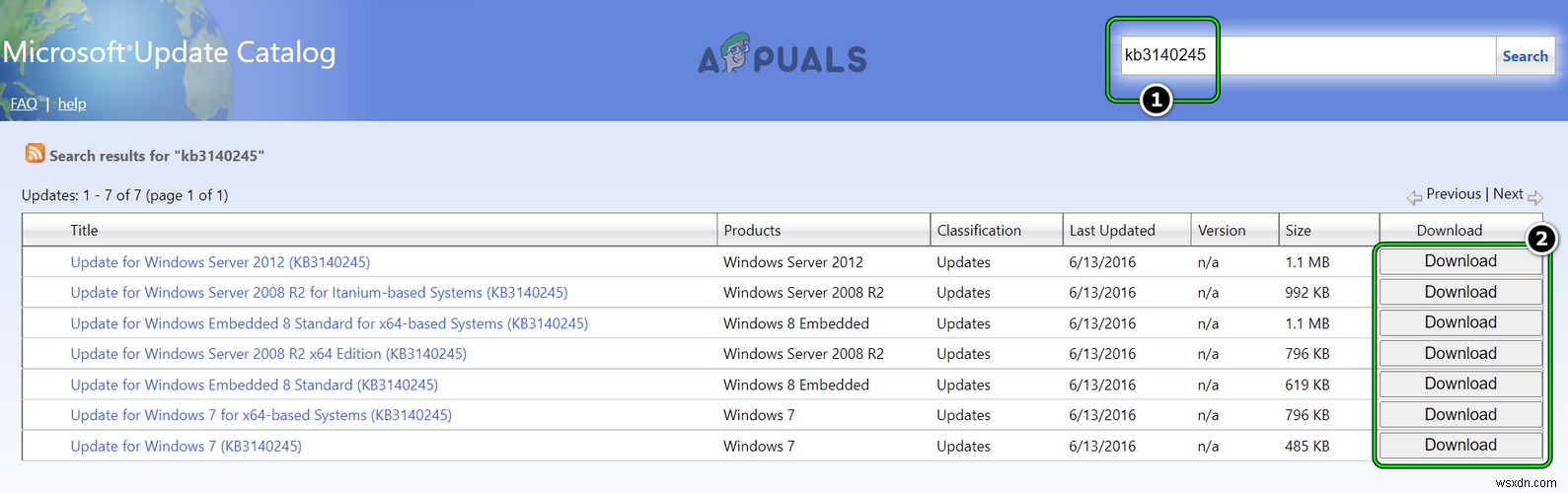The image size is (1568, 493).
Task: Select 6/13/2016 date in Windows Server 2012 row
Action: pos(1102,262)
